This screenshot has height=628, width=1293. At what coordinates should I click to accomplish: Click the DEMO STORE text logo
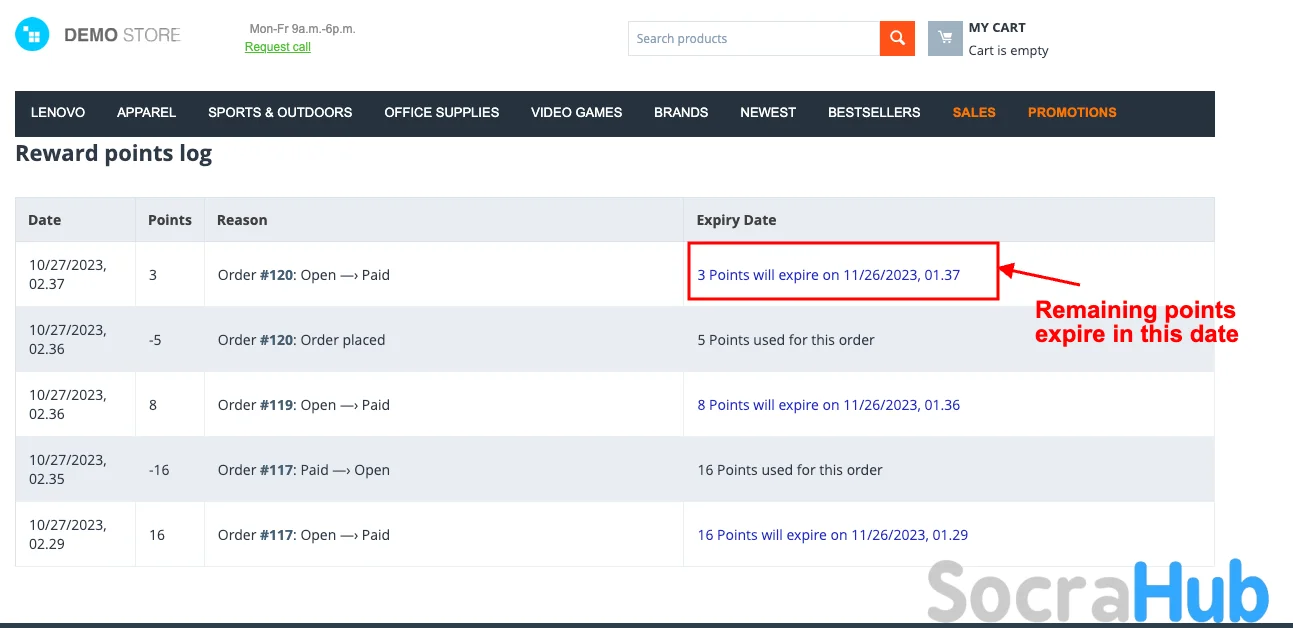coord(122,35)
